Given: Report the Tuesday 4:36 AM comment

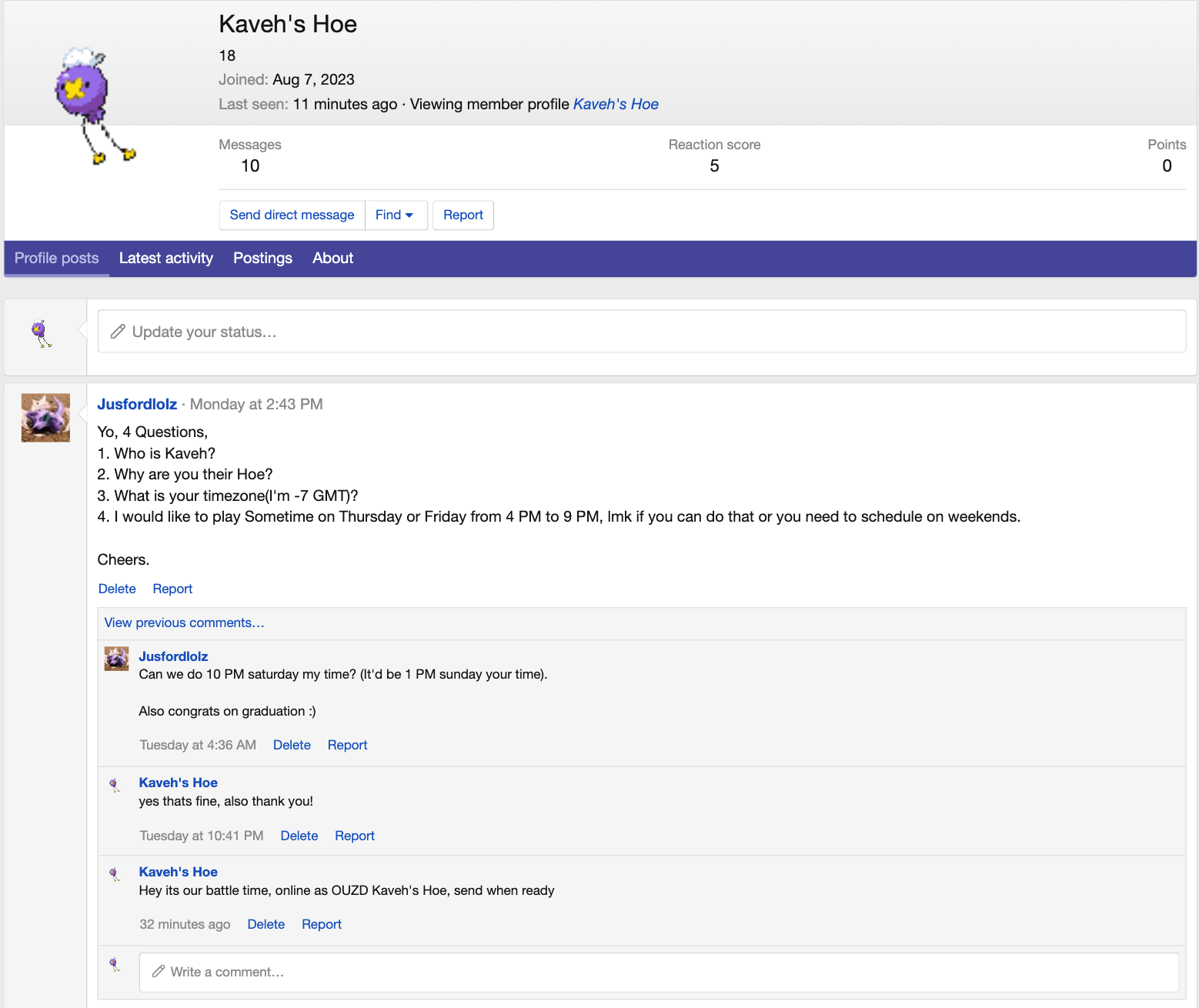Looking at the screenshot, I should coord(347,745).
